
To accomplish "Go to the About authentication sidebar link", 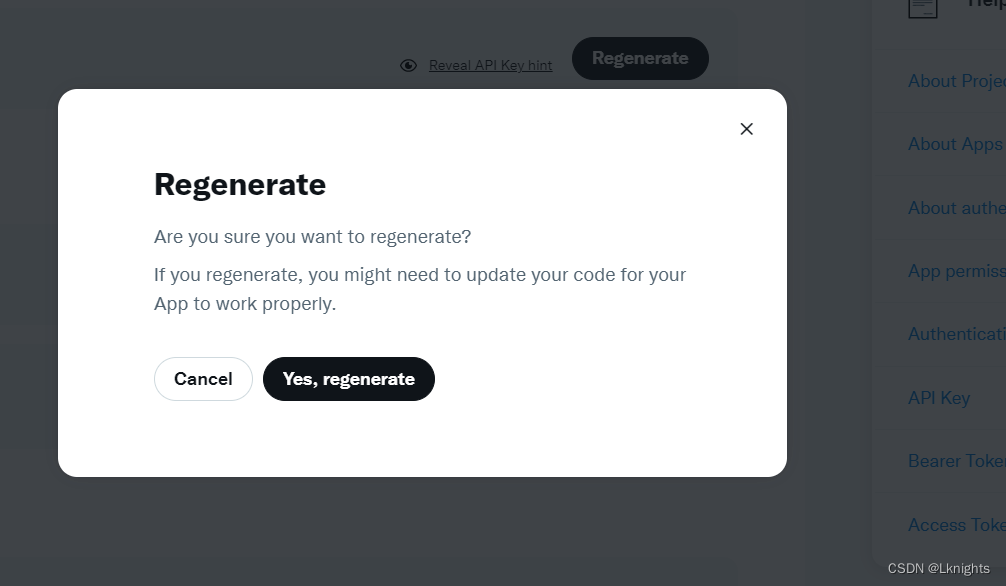I will 957,208.
